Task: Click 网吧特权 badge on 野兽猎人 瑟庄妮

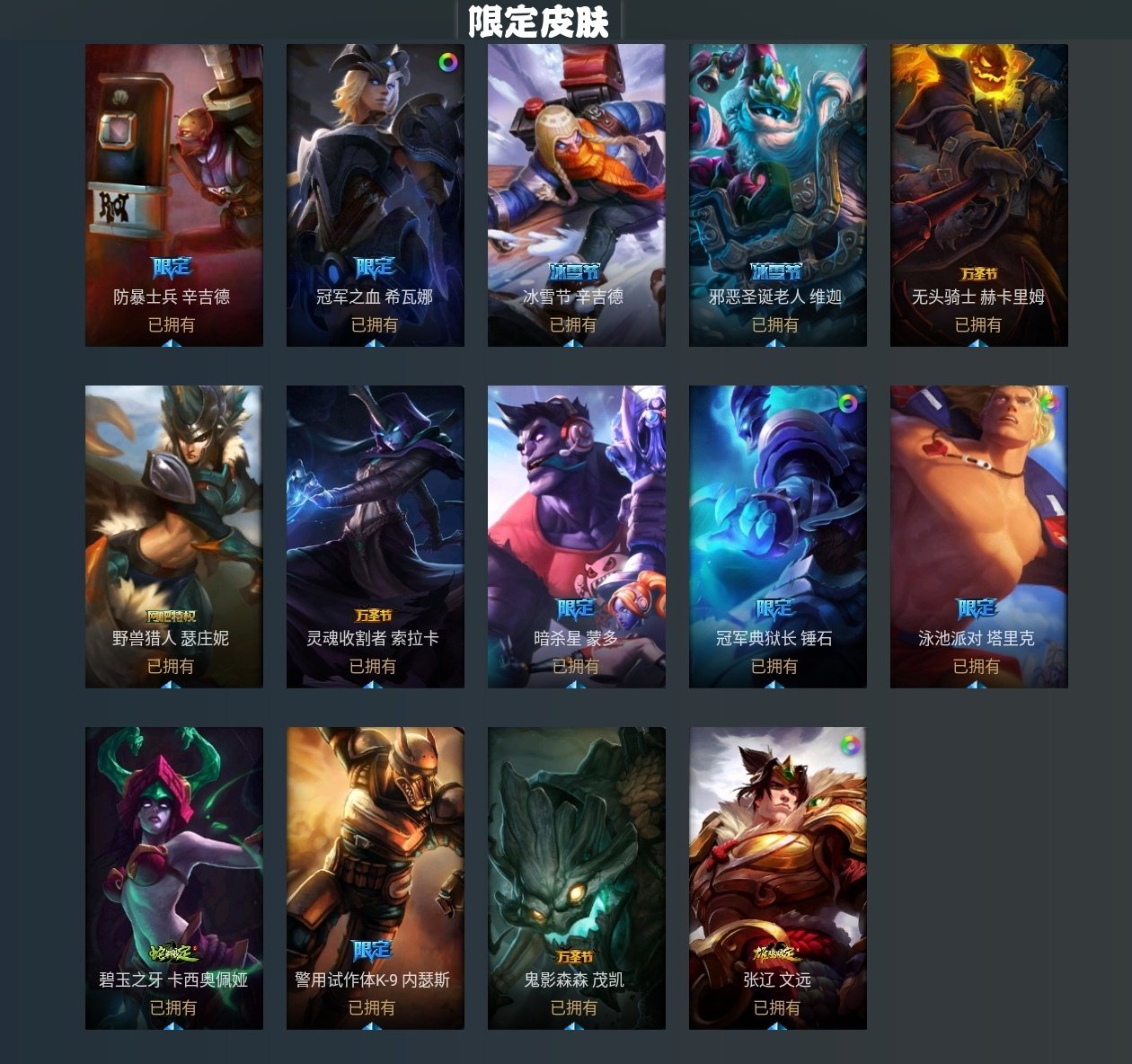Action: click(x=171, y=616)
